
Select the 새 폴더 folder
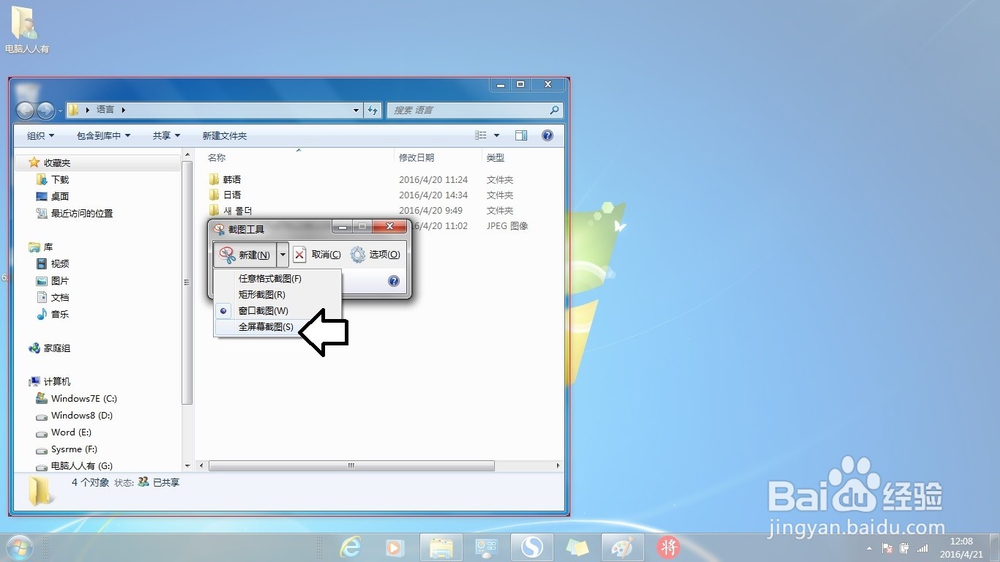(x=230, y=210)
